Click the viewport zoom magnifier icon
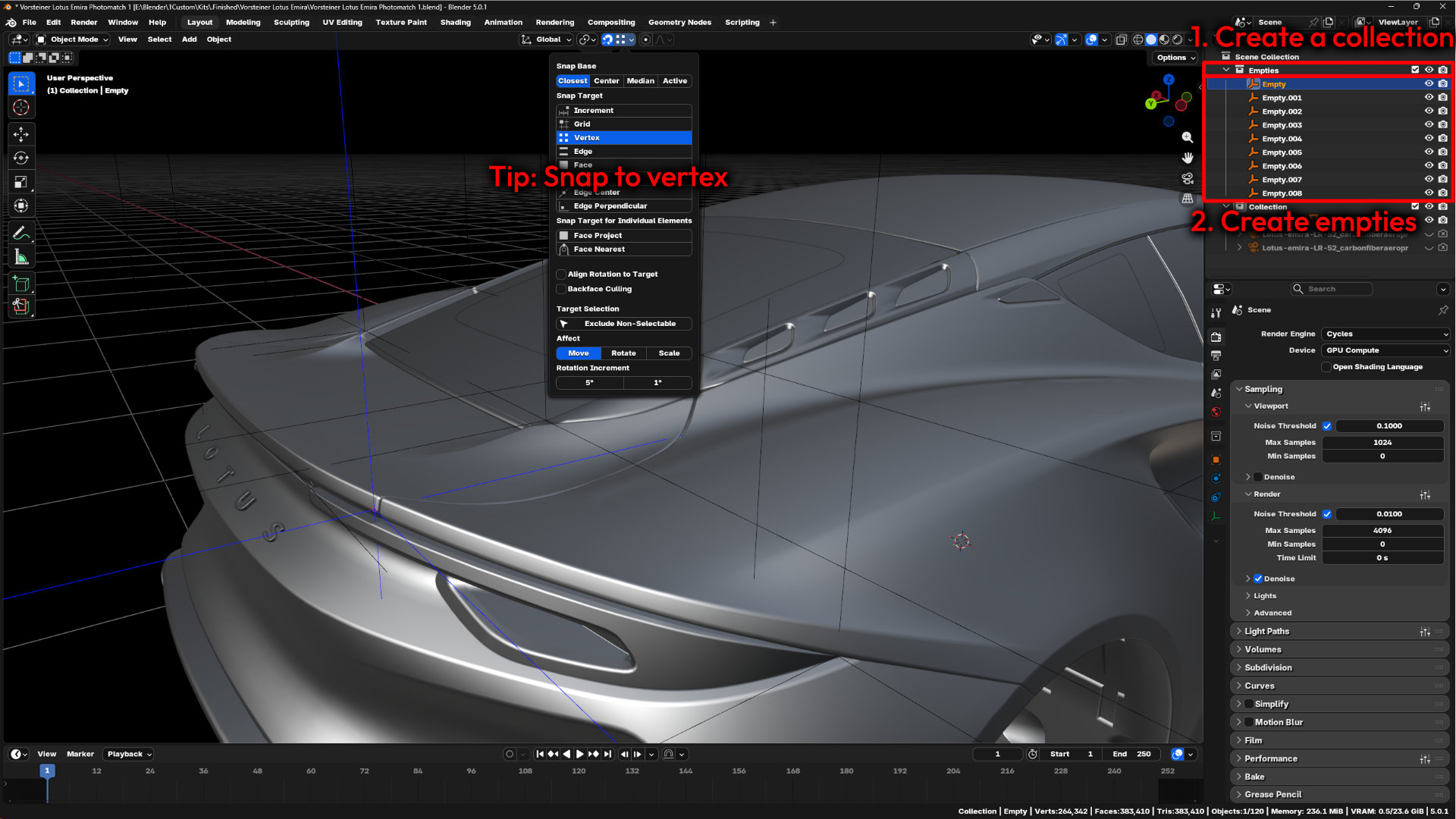Image resolution: width=1456 pixels, height=819 pixels. (1188, 137)
